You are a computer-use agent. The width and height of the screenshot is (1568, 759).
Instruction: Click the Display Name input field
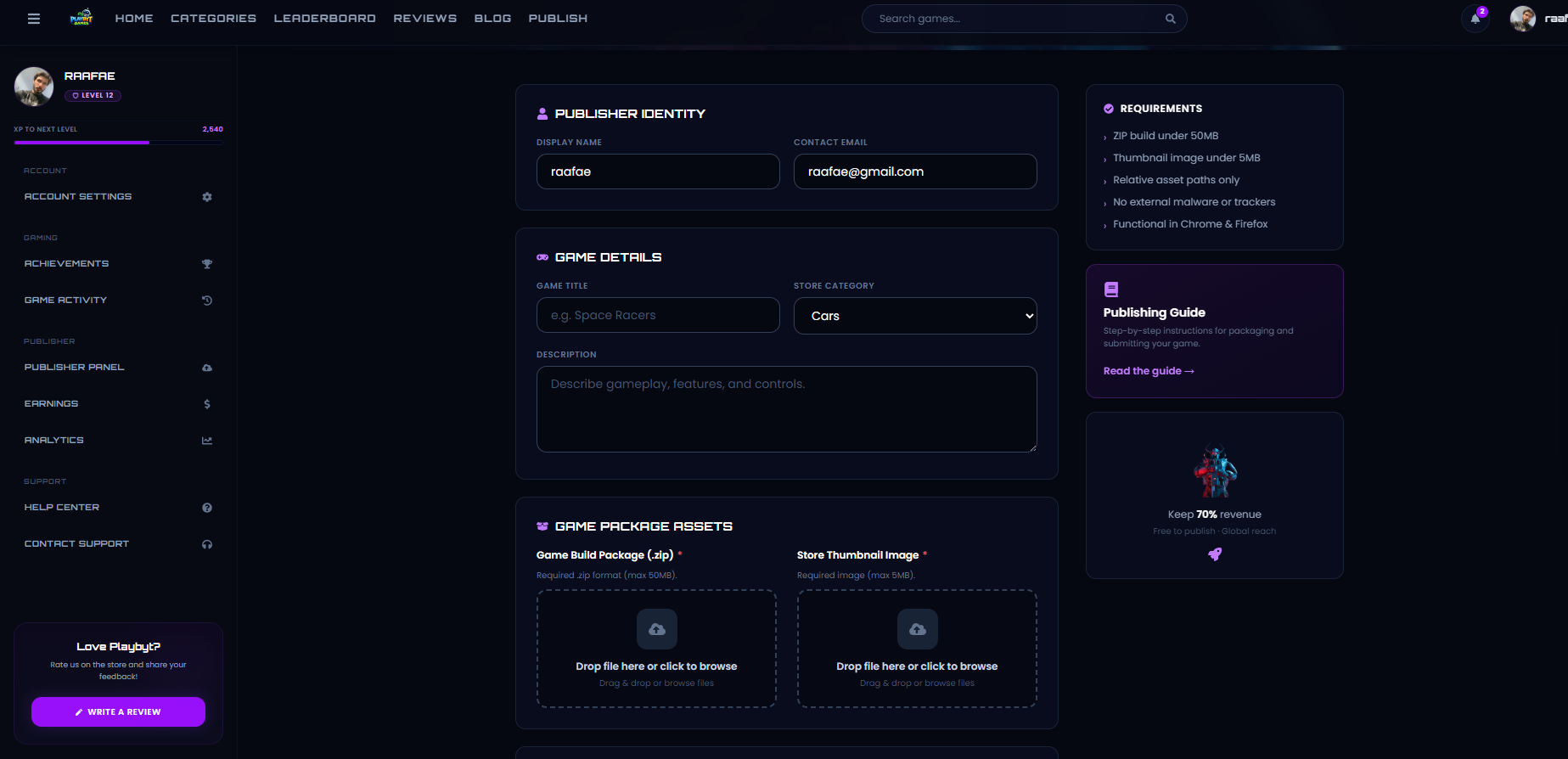658,171
